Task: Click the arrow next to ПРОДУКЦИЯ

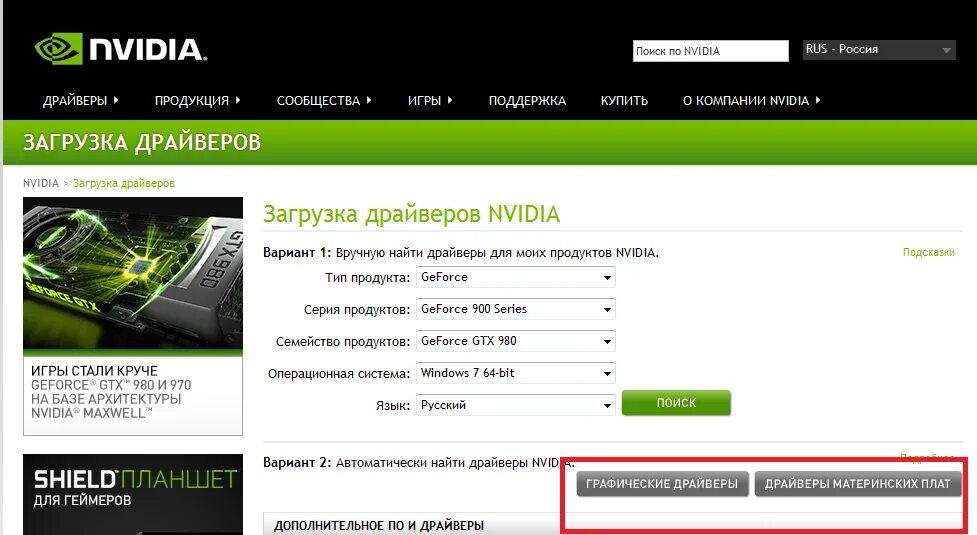Action: click(238, 100)
